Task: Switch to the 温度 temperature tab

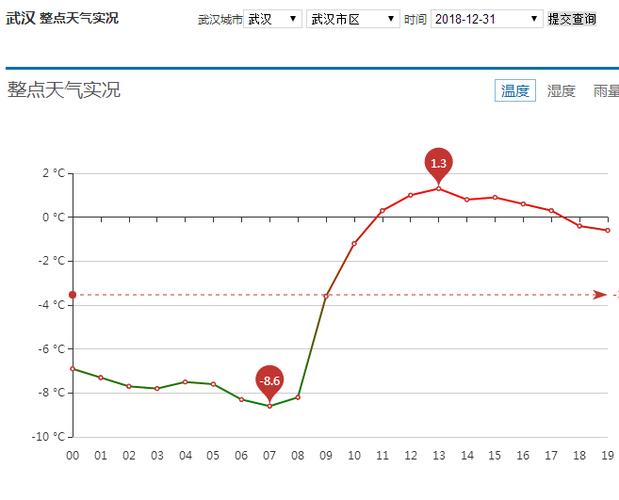Action: click(515, 91)
